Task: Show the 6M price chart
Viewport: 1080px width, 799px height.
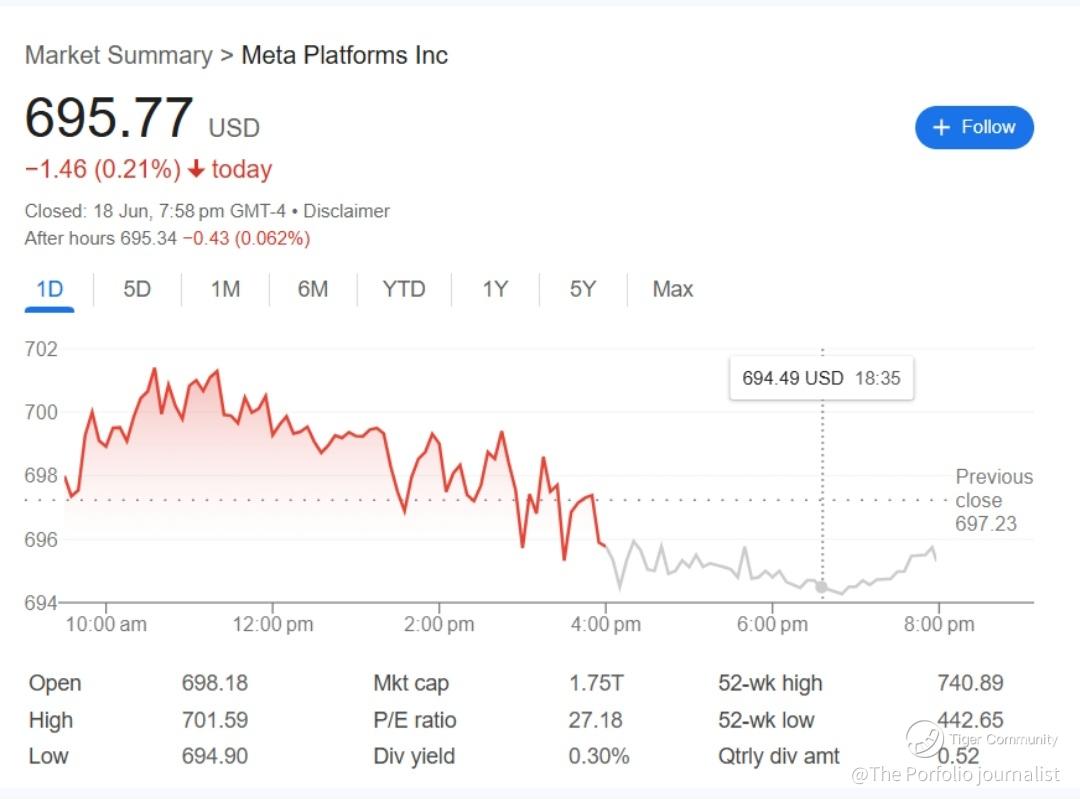Action: point(312,289)
